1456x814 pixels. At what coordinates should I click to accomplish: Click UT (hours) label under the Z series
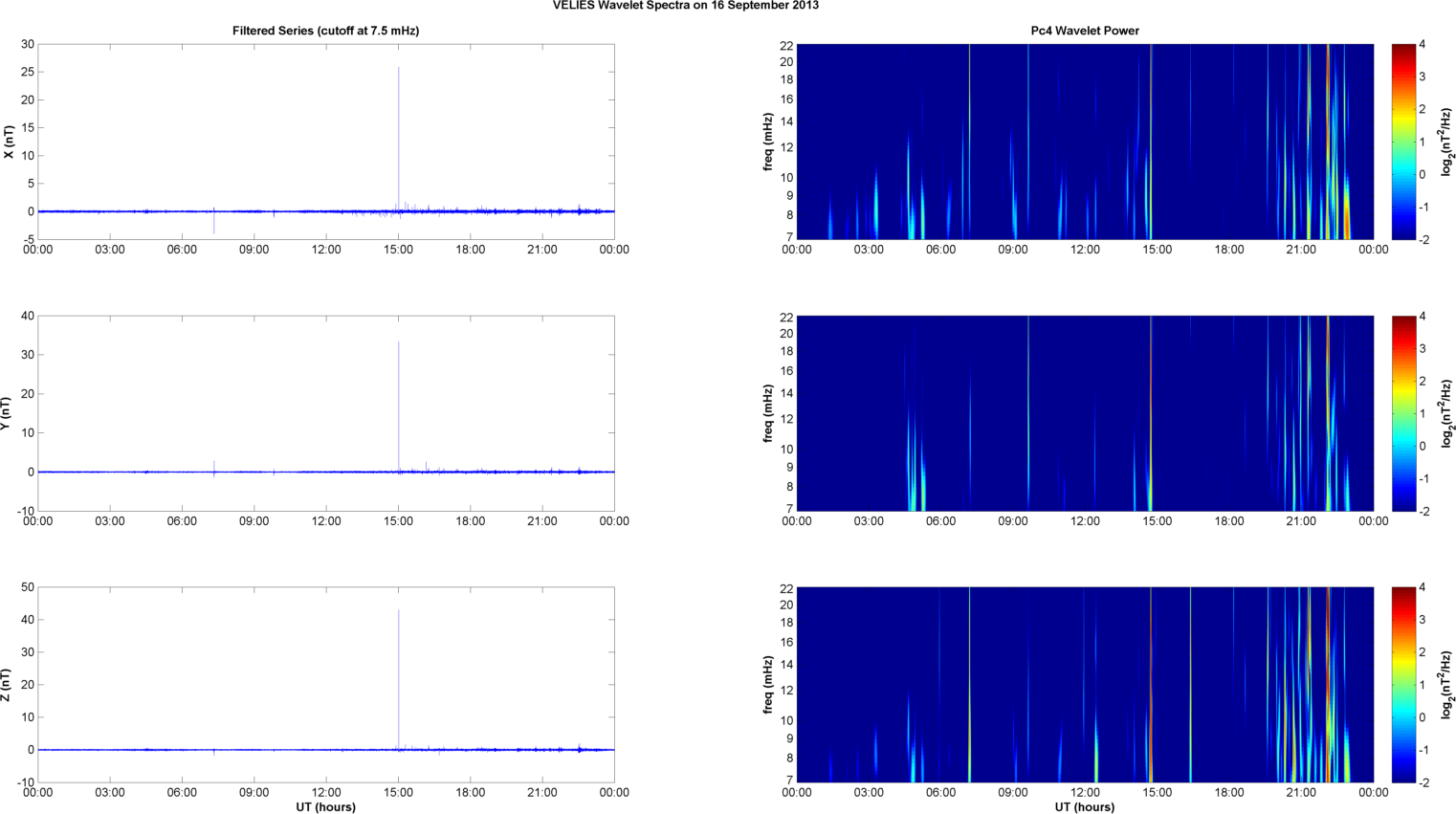[325, 806]
